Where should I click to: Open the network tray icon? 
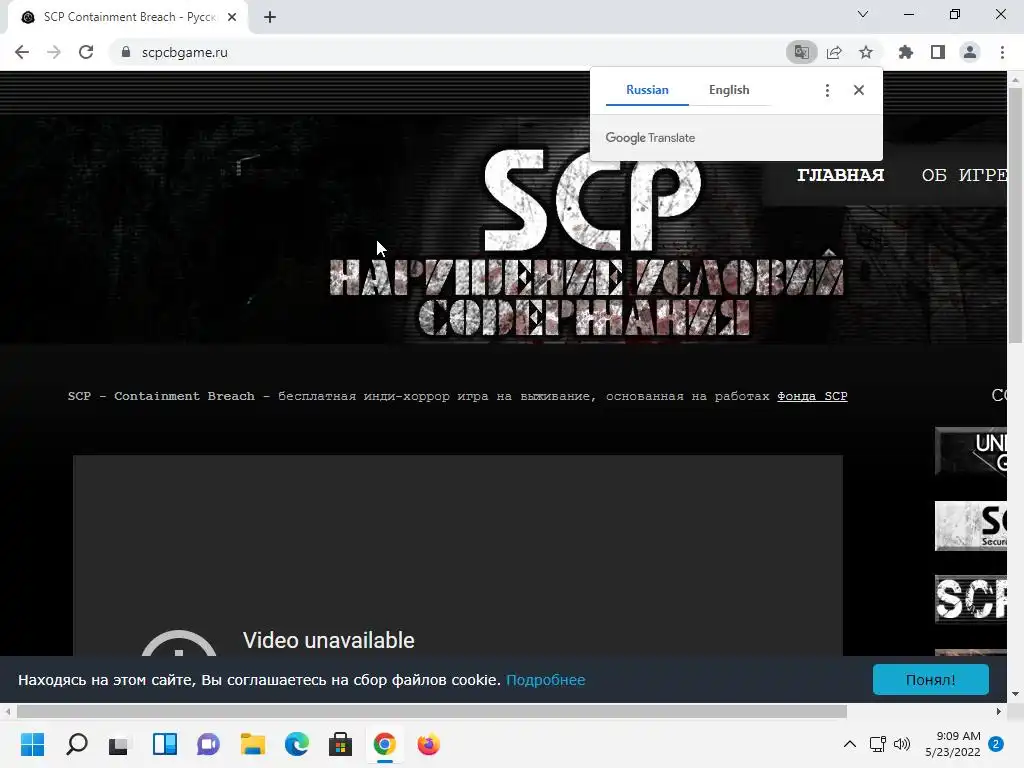[878, 744]
